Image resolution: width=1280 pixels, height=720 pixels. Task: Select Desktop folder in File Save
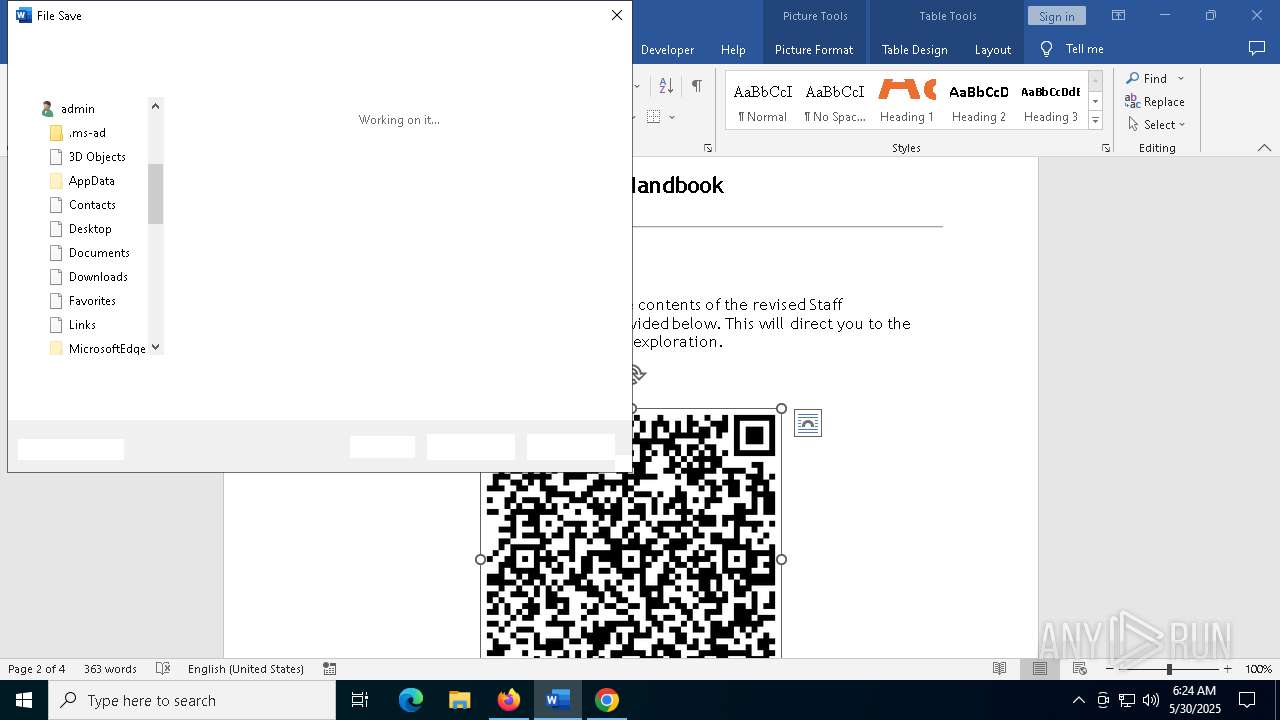pyautogui.click(x=90, y=229)
